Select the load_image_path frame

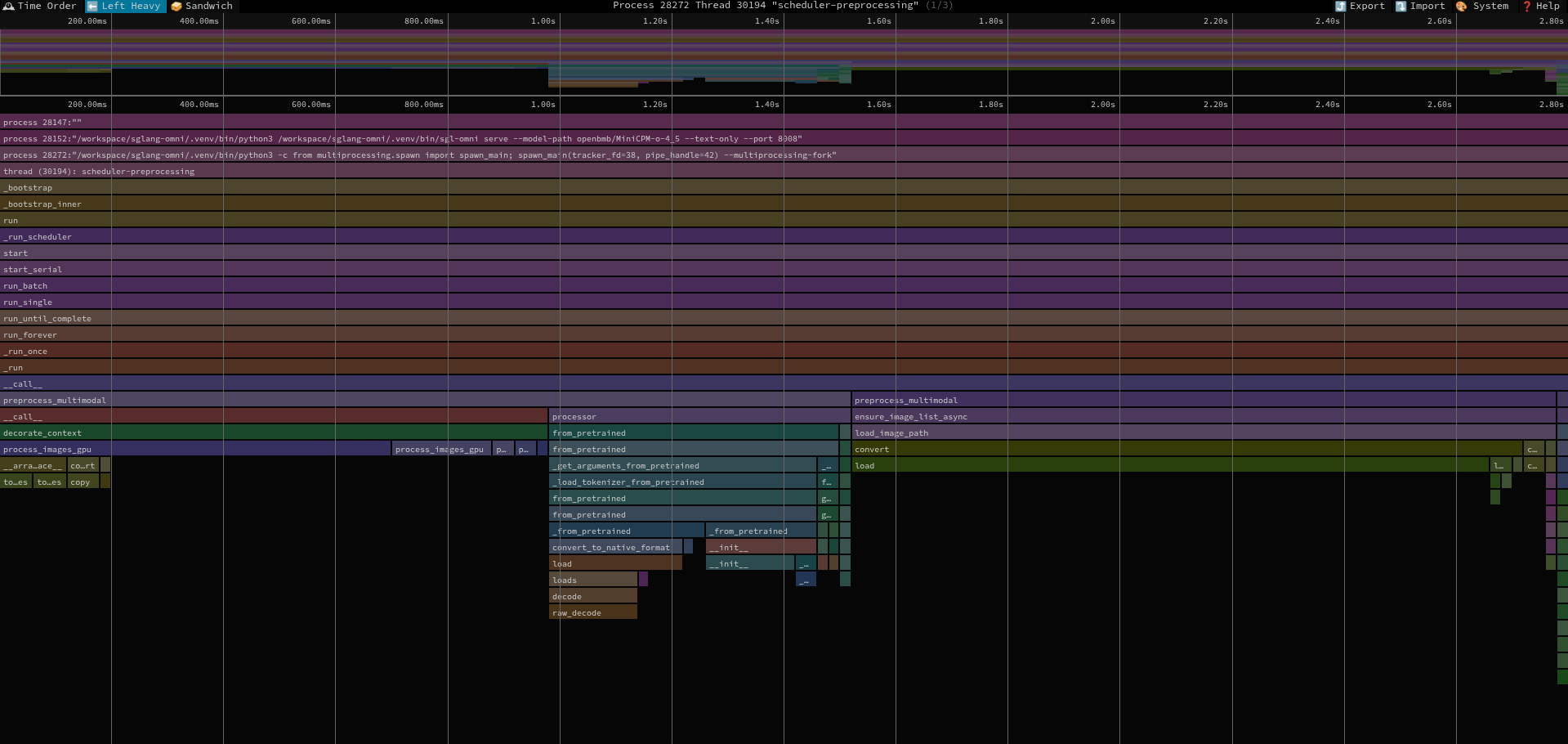tap(1204, 433)
